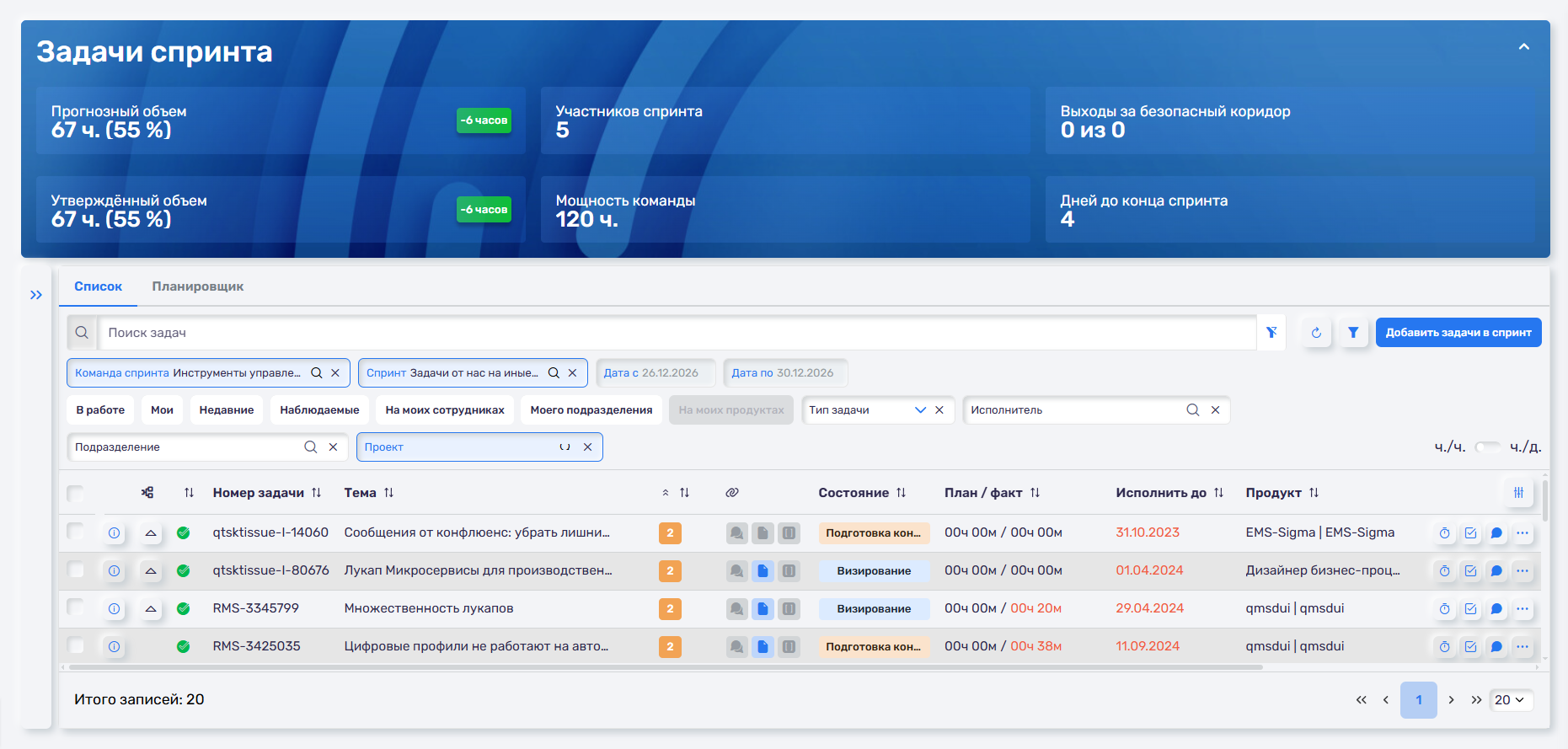Apply the В работе quick filter
1568x749 pixels.
point(100,410)
